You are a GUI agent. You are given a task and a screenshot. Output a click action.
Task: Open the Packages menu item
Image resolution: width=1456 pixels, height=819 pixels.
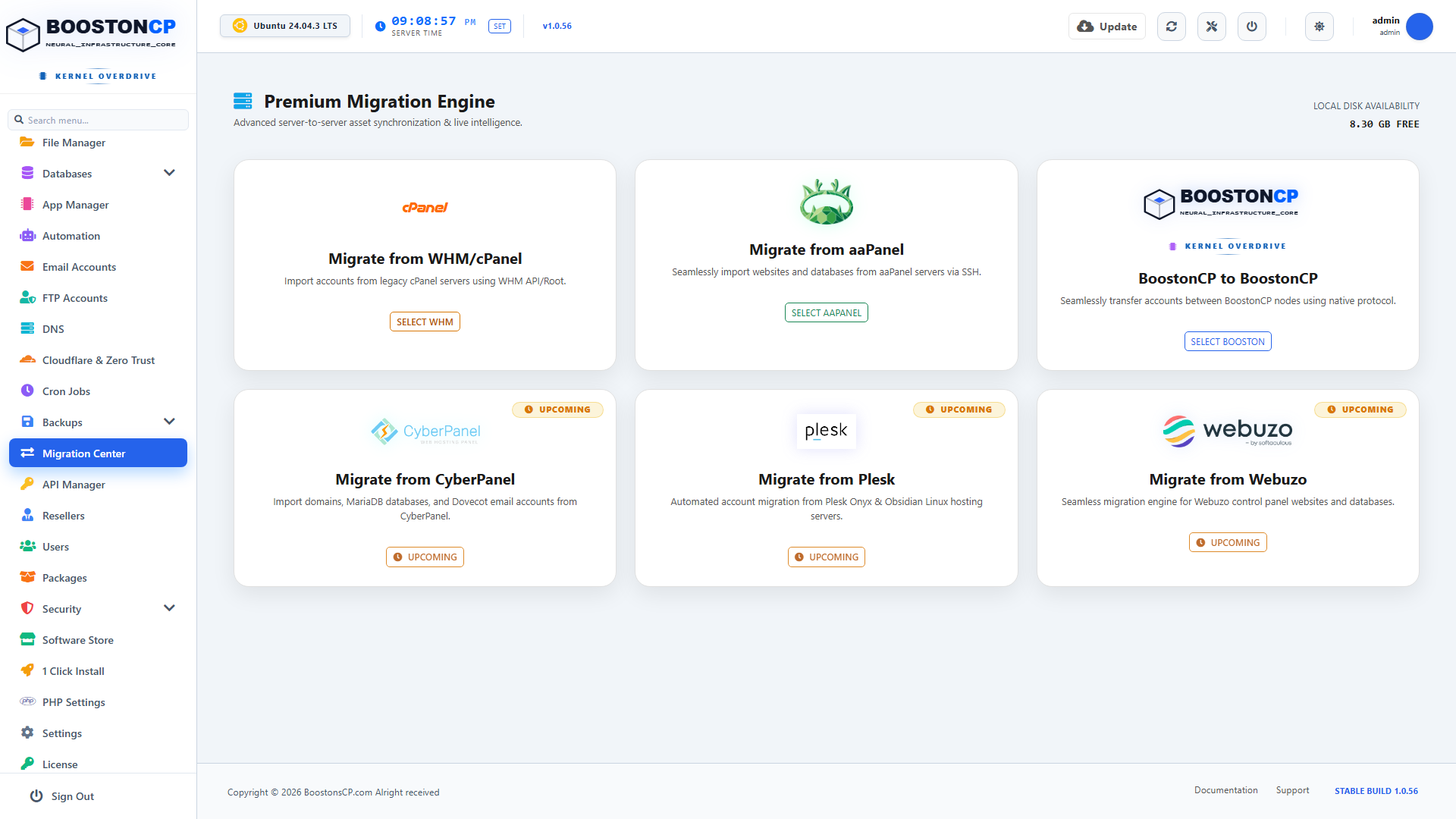click(x=98, y=577)
